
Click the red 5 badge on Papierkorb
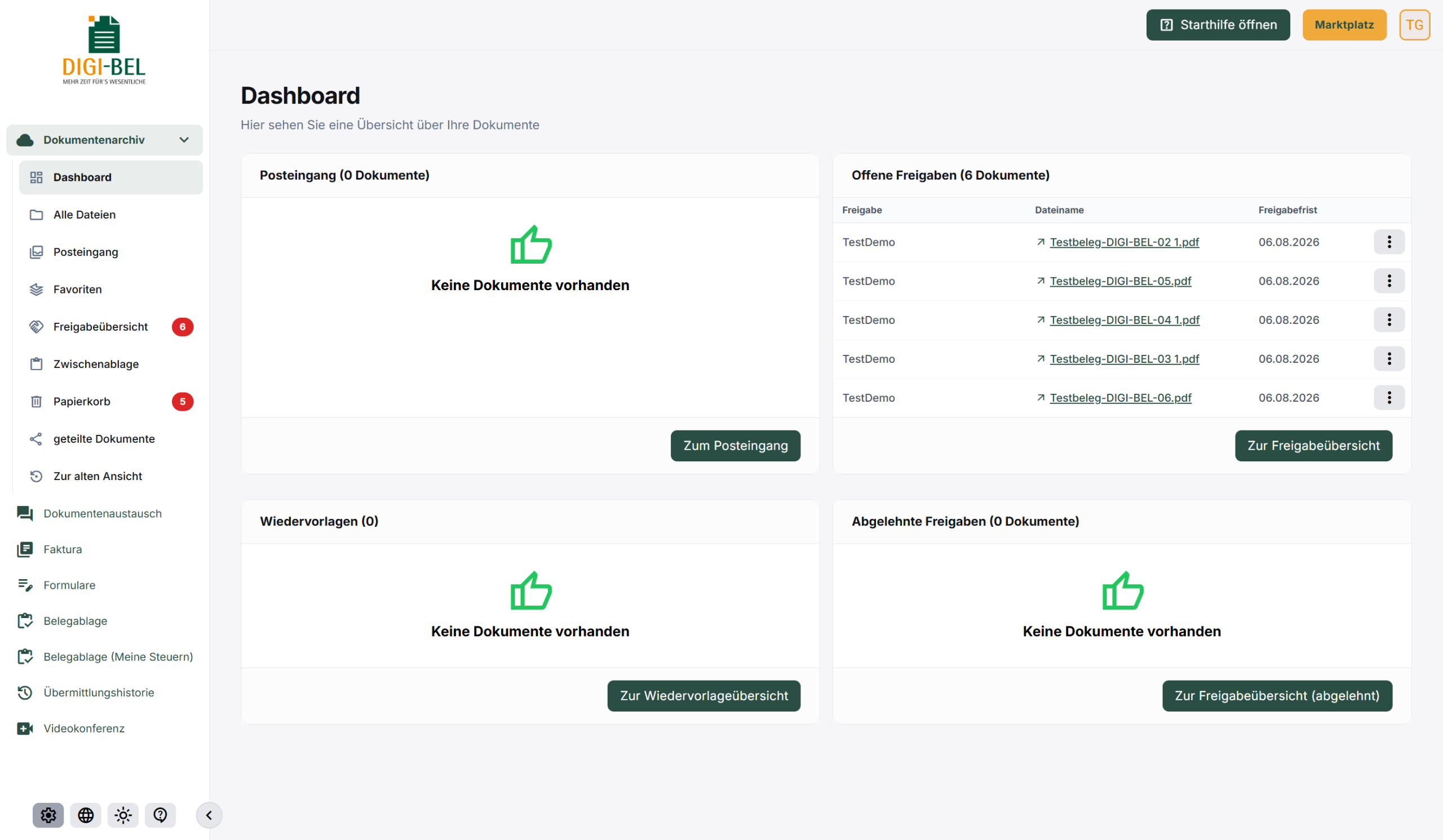click(183, 402)
